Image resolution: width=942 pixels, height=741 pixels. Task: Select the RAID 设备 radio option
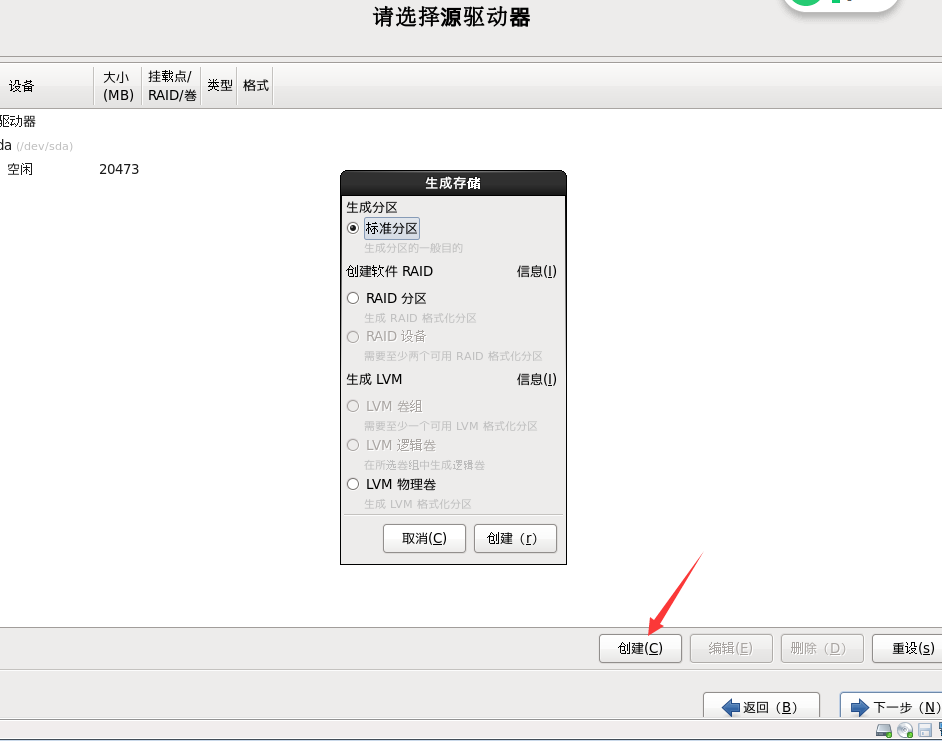(353, 337)
